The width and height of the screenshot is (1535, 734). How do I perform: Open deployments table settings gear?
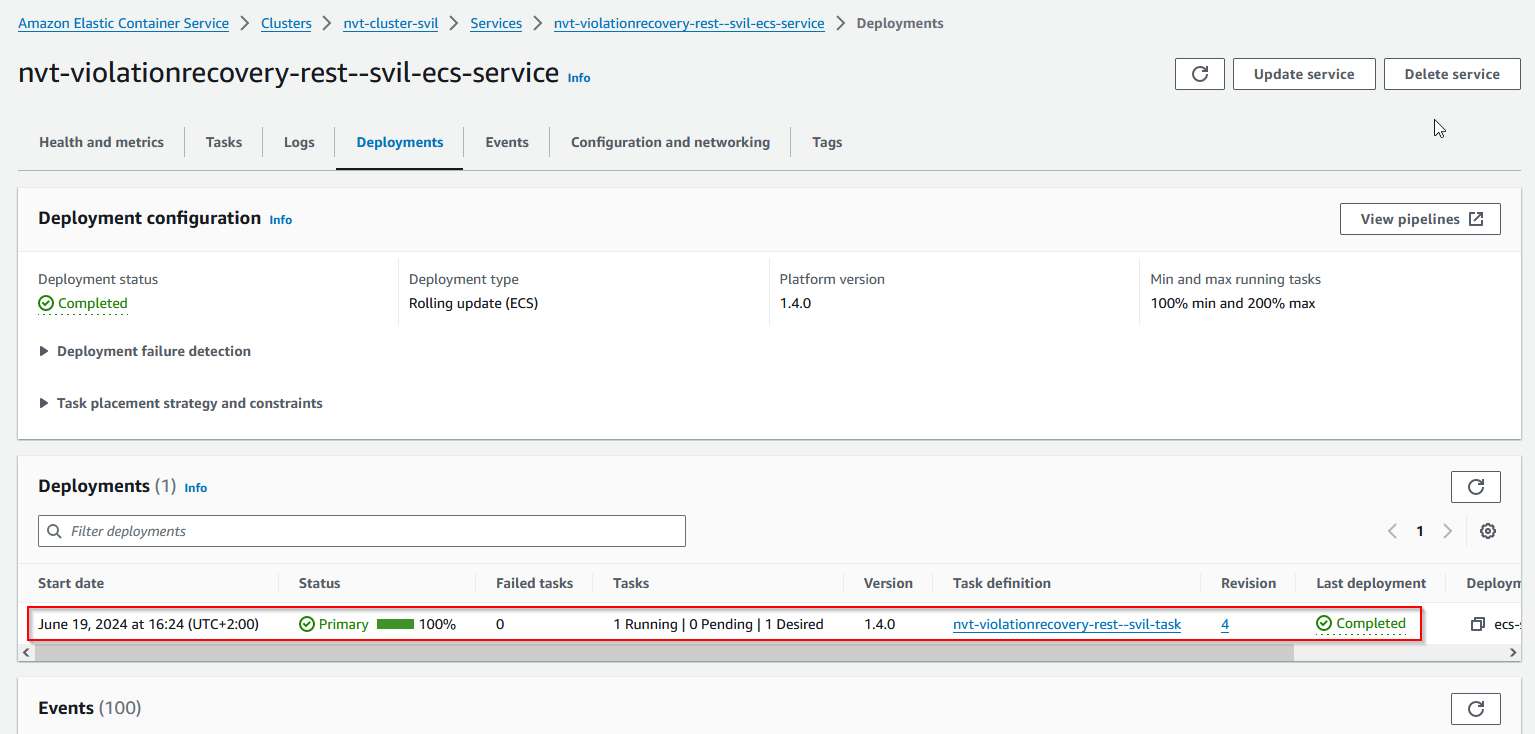(x=1488, y=531)
